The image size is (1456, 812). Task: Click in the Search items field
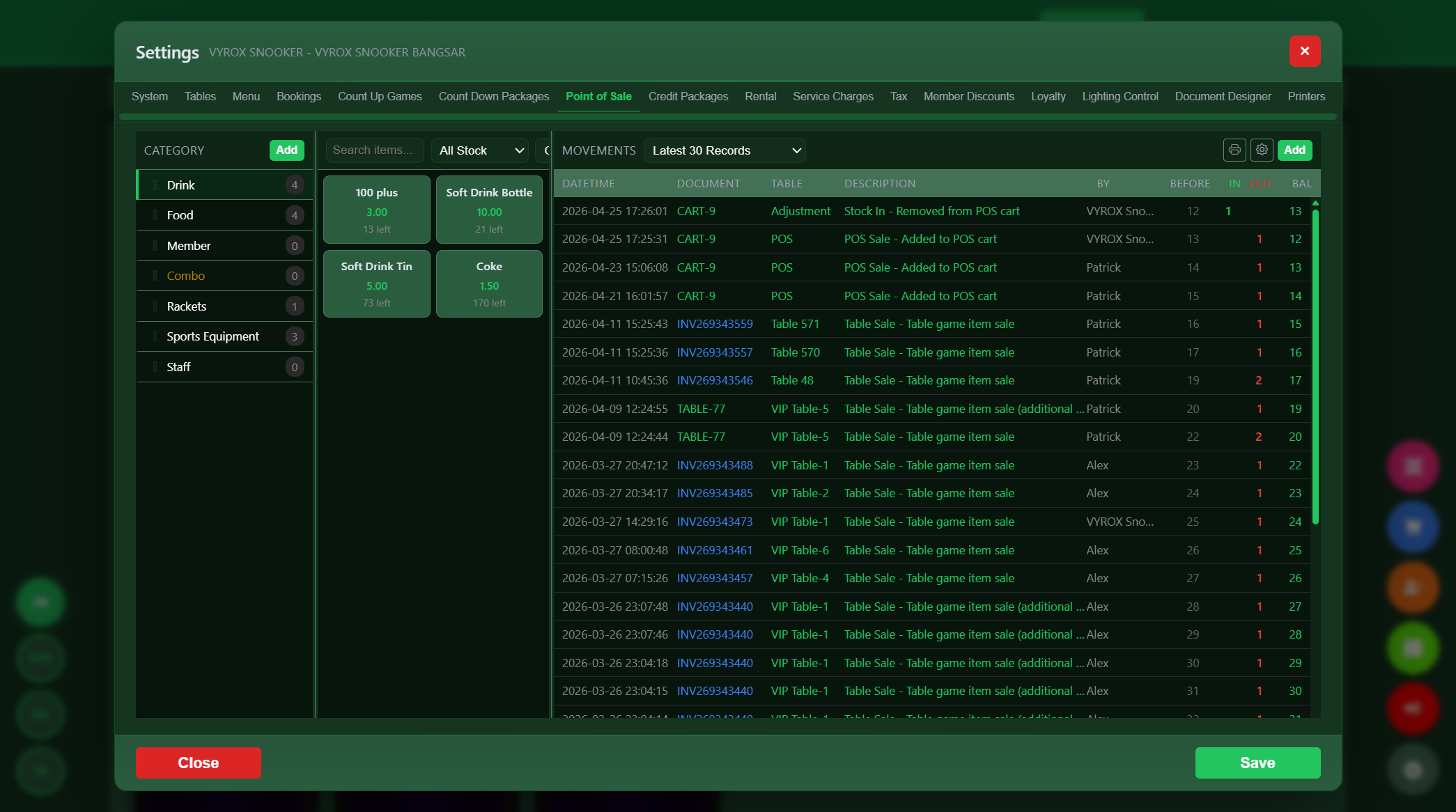tap(375, 150)
